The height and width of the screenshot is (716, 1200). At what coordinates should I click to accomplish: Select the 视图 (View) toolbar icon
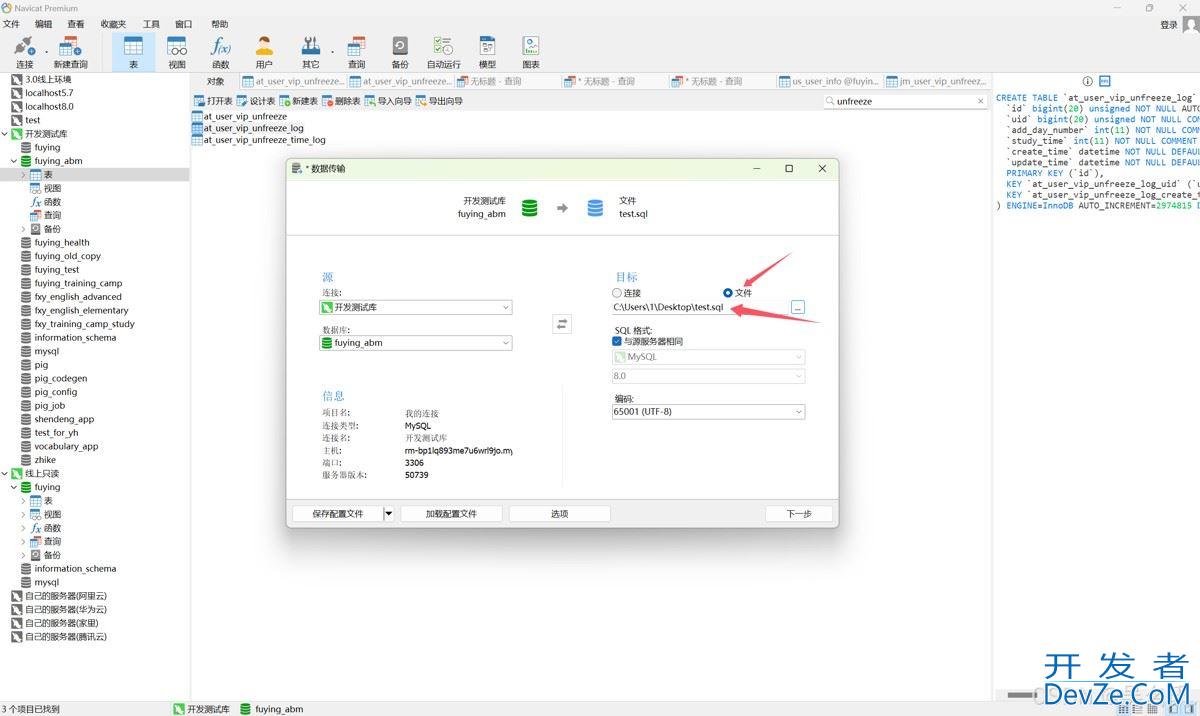[x=177, y=51]
